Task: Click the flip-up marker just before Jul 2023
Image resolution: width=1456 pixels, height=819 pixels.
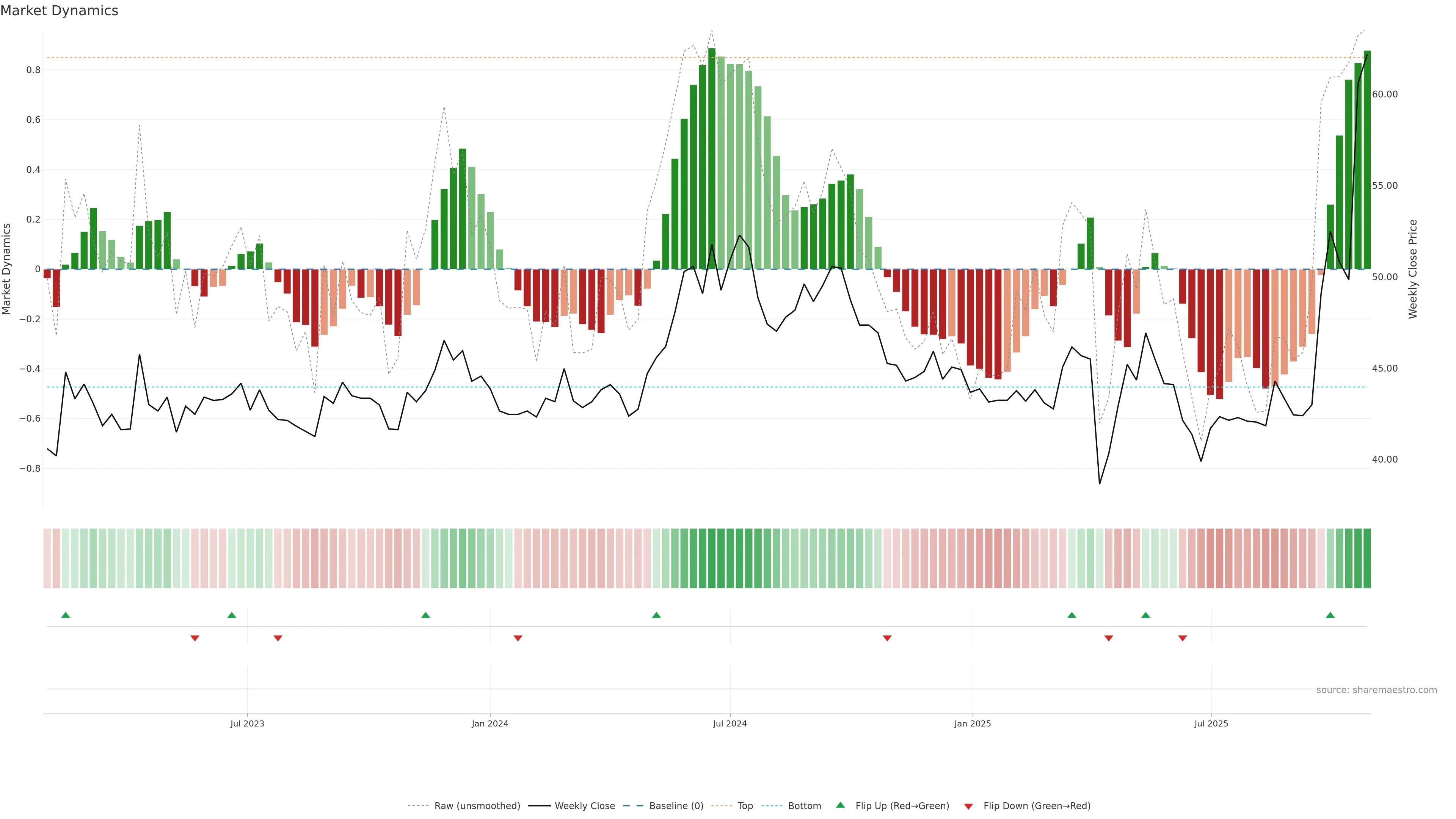Action: [232, 615]
